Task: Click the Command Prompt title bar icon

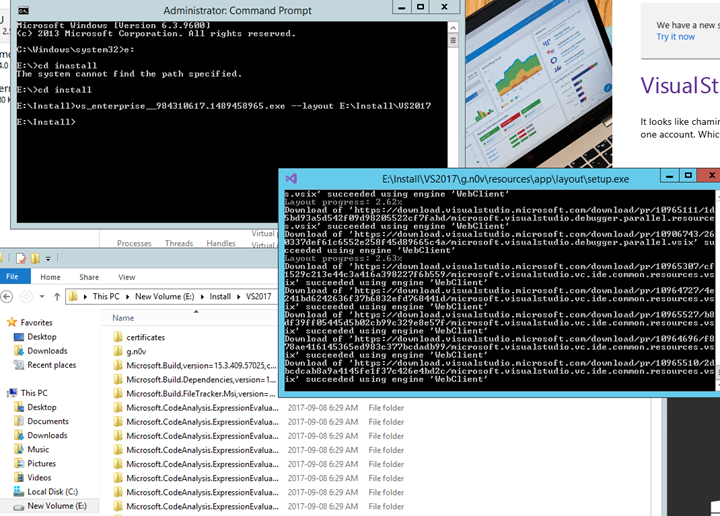Action: (x=23, y=11)
